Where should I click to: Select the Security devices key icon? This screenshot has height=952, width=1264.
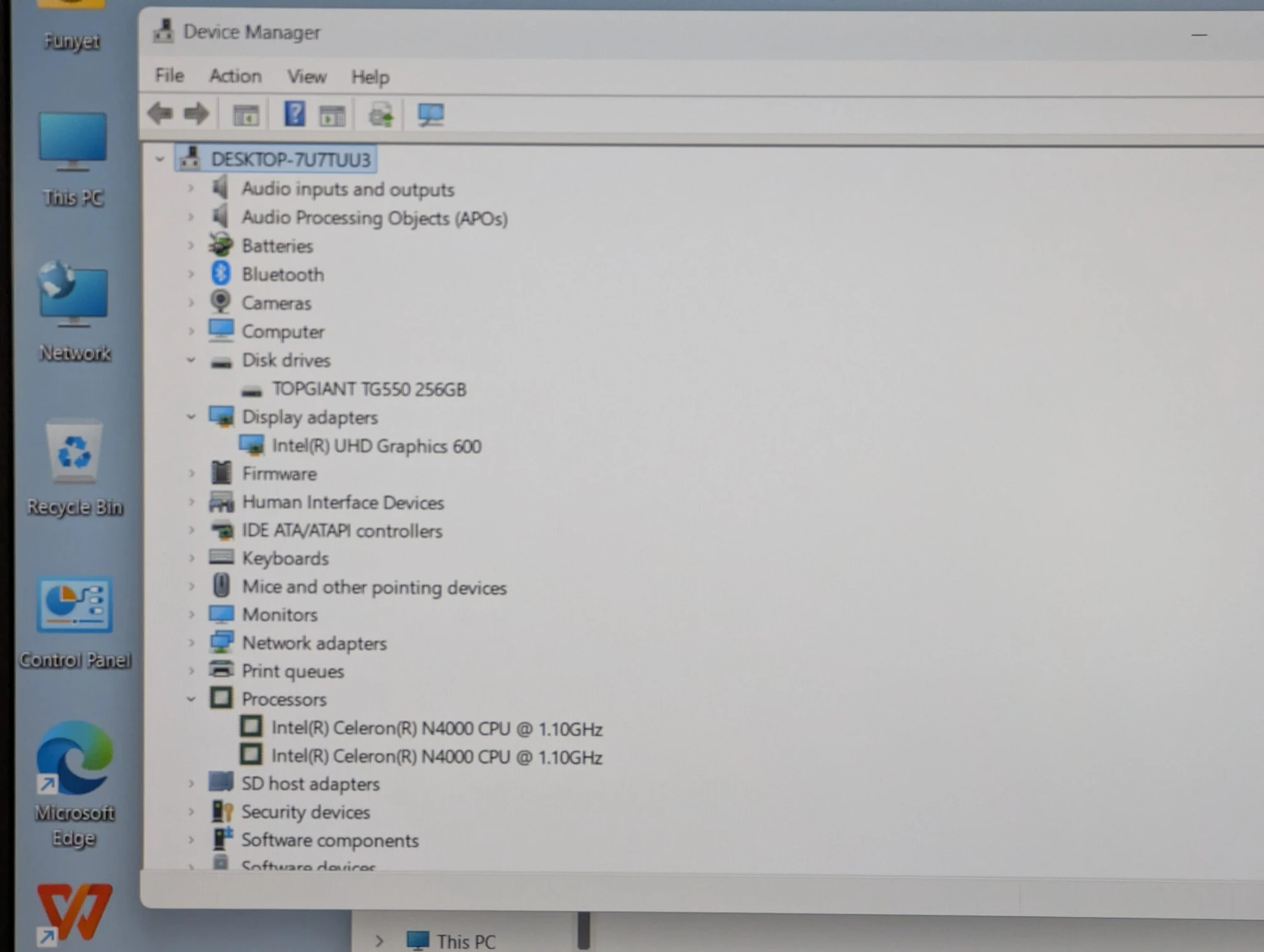point(222,811)
